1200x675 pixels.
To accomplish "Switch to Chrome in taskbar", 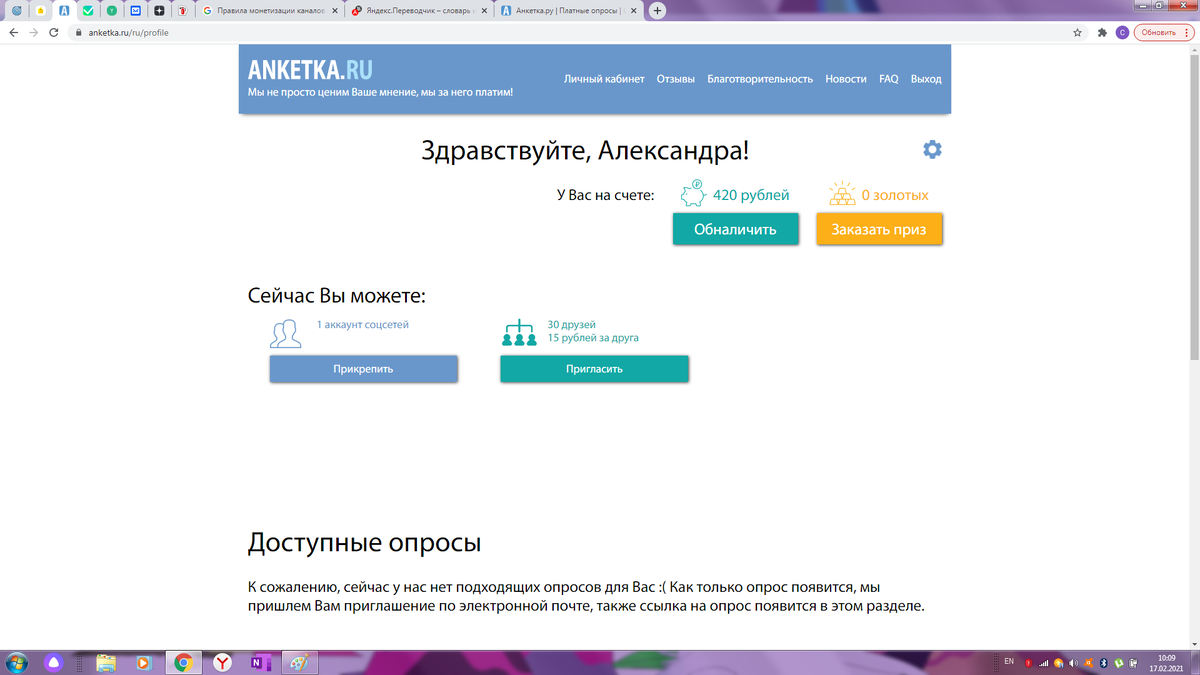I will [x=183, y=662].
